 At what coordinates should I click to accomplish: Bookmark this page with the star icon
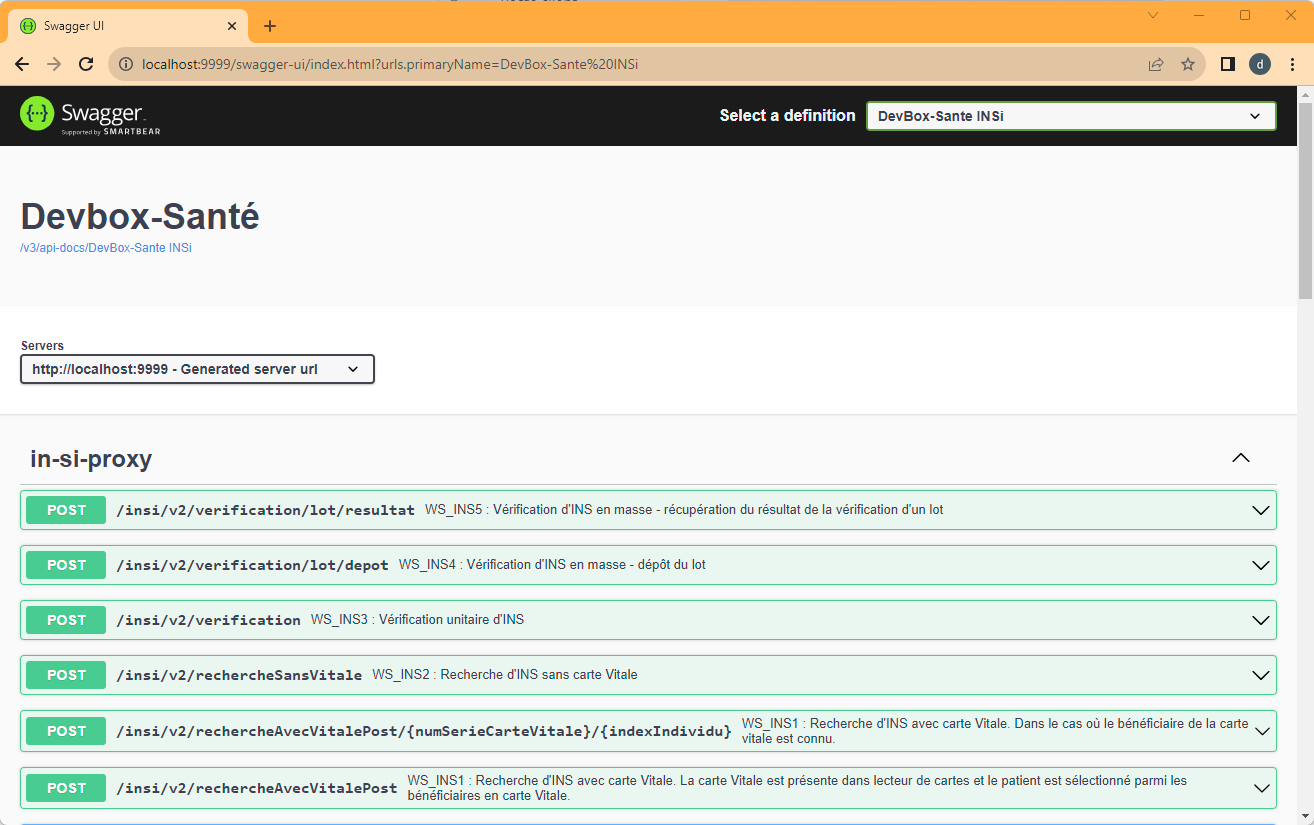tap(1188, 64)
